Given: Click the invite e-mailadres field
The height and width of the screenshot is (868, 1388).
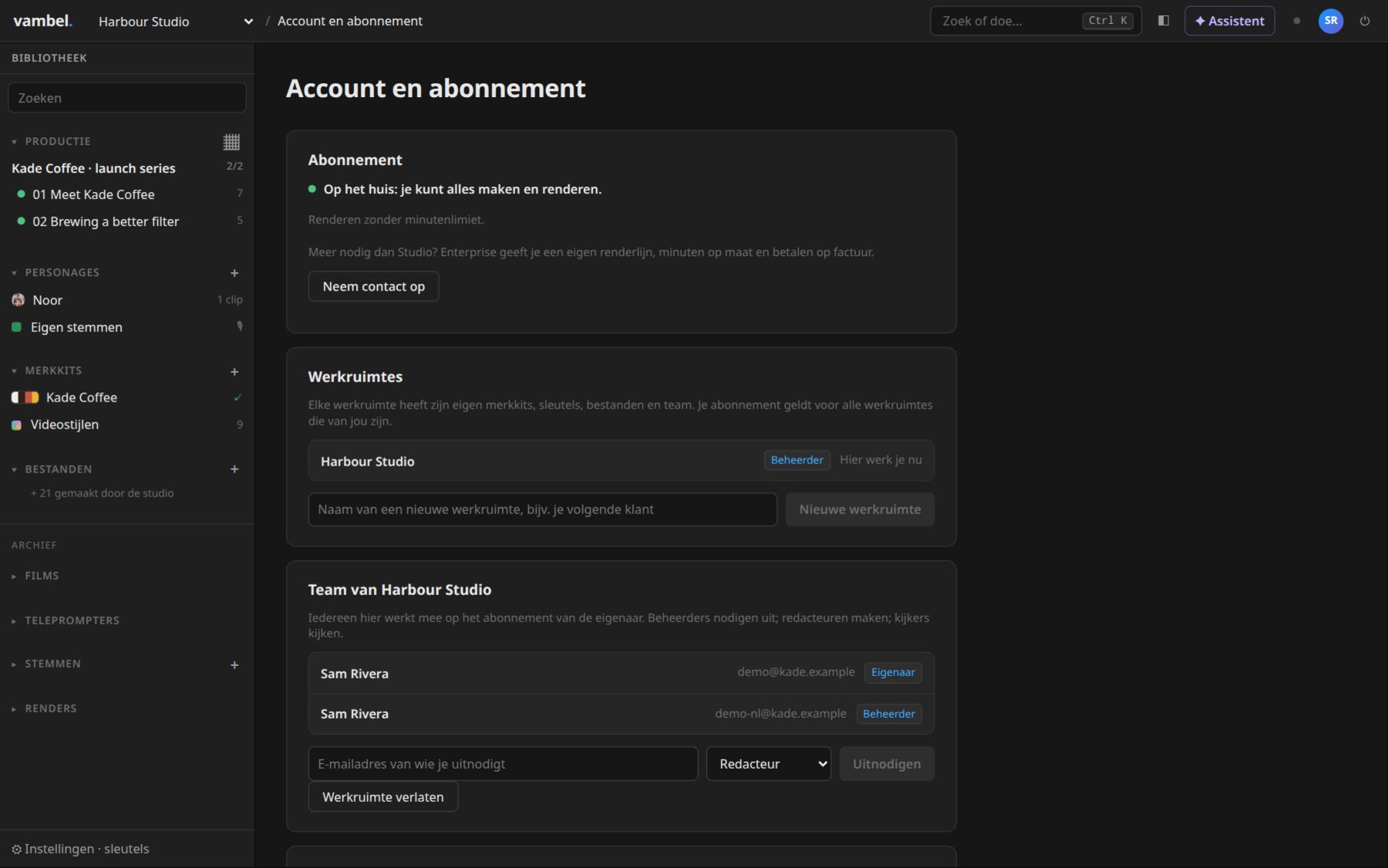Looking at the screenshot, I should 503,764.
